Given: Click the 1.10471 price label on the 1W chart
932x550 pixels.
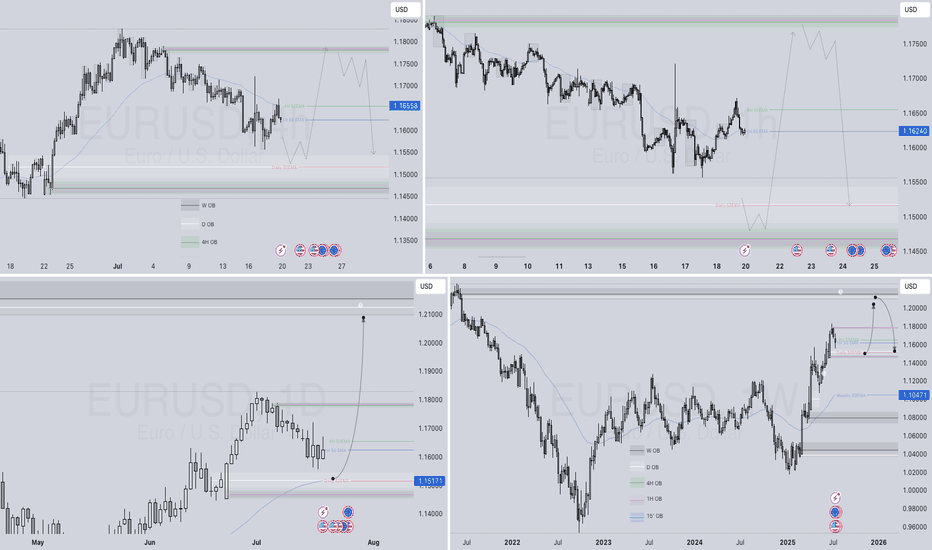Looking at the screenshot, I should [x=914, y=395].
